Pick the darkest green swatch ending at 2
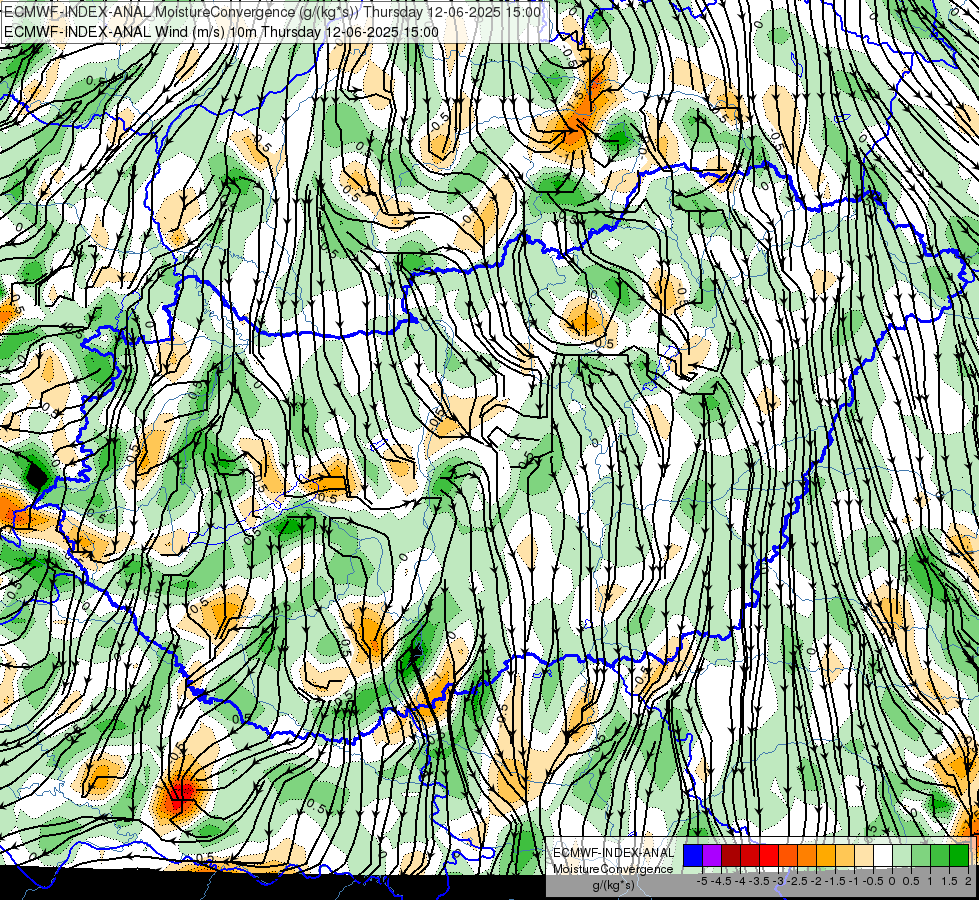Image resolution: width=979 pixels, height=900 pixels. coord(959,855)
